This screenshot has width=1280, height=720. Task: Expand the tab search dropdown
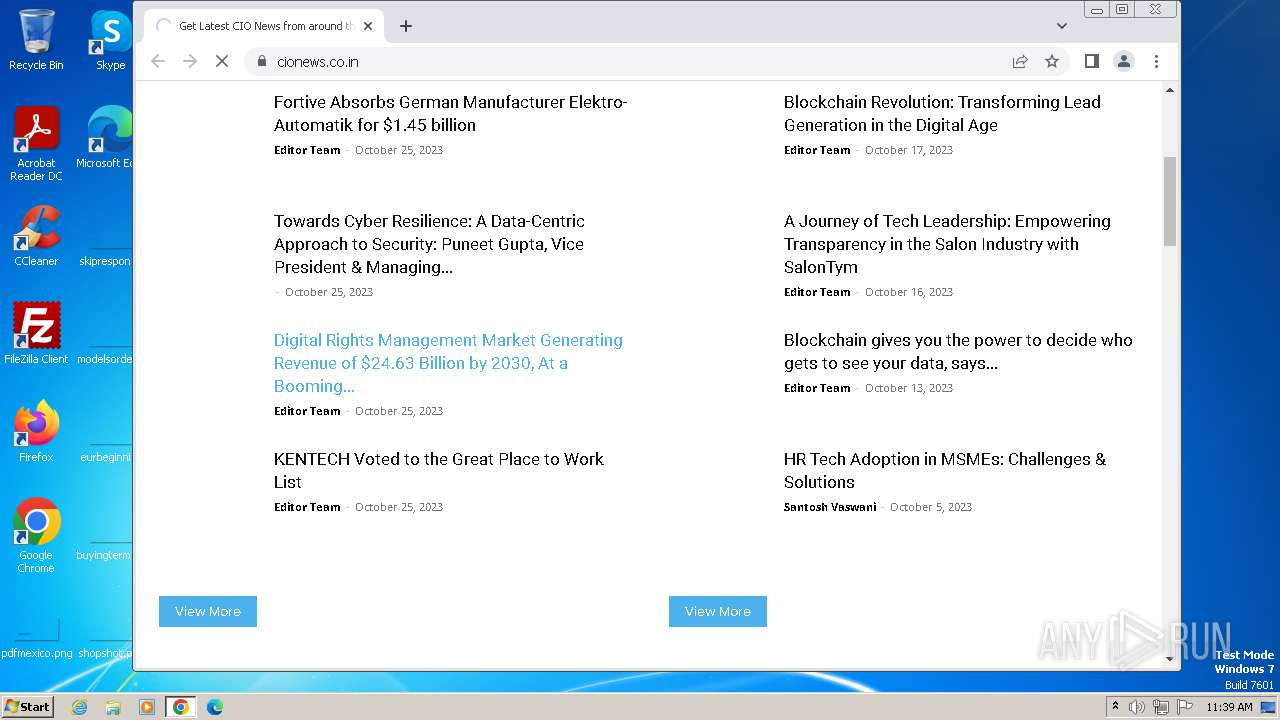click(1062, 26)
